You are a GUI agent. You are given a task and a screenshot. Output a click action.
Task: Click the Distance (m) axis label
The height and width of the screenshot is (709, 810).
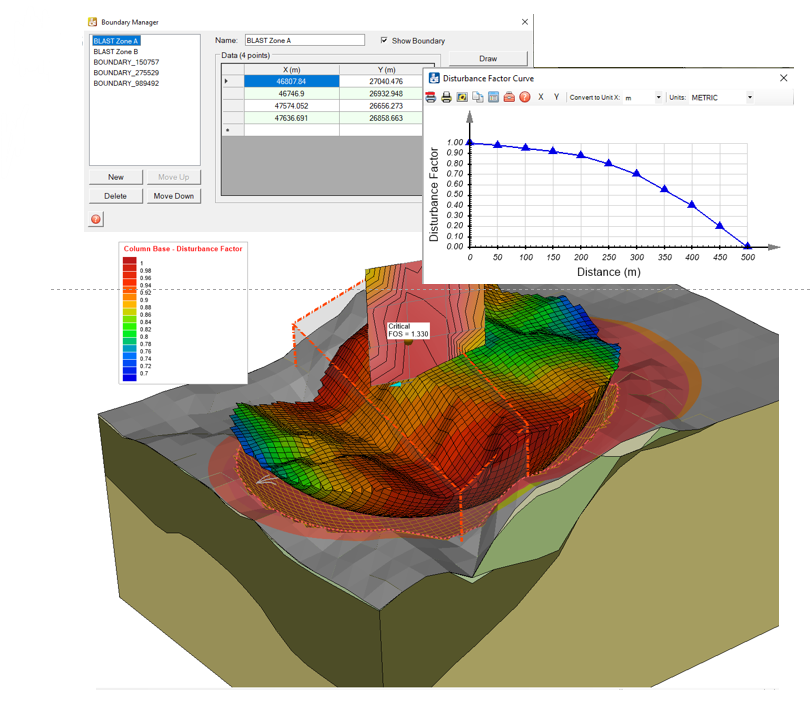(x=609, y=272)
